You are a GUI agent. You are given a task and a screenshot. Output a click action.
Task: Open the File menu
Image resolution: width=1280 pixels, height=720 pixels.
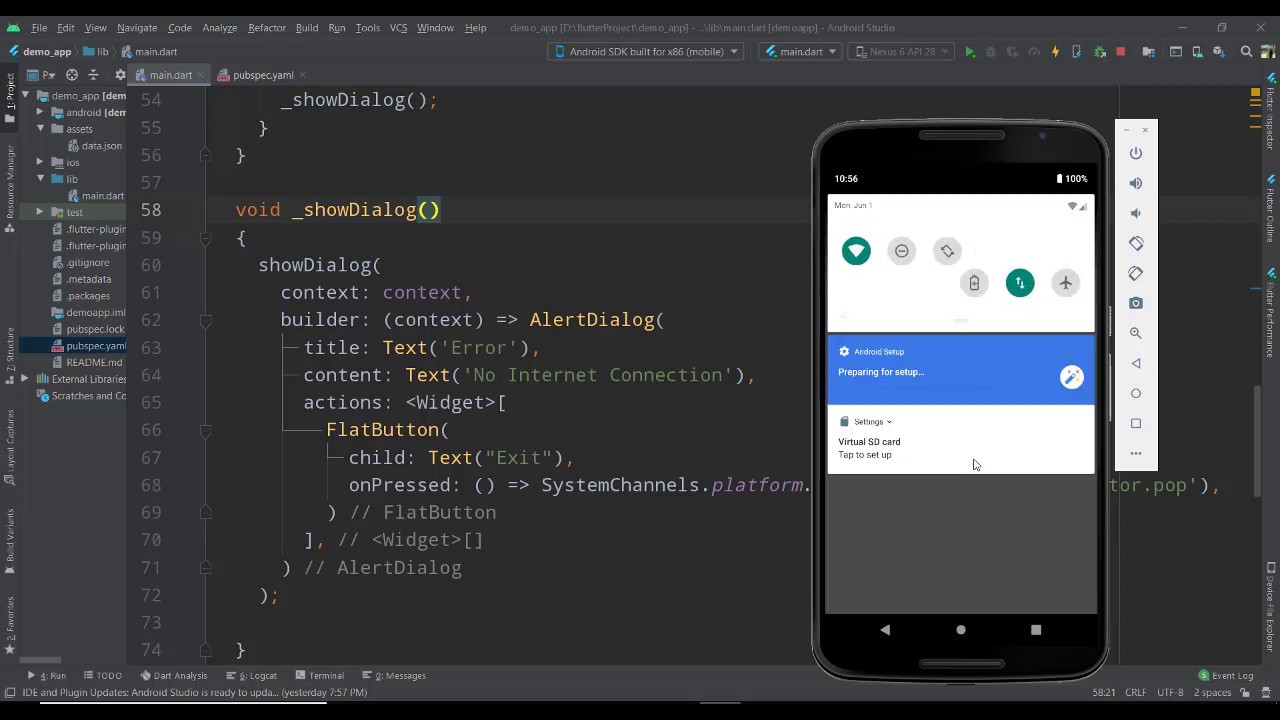click(39, 27)
